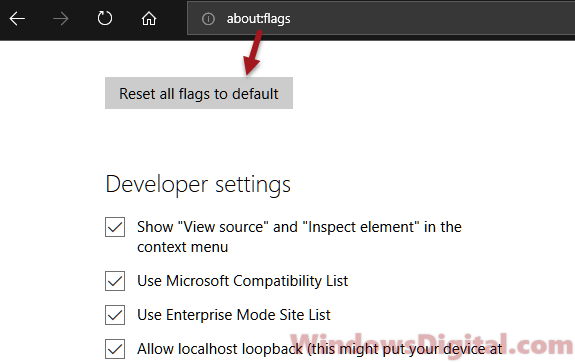Image resolution: width=575 pixels, height=363 pixels.
Task: Click the forward arrow navigation button
Action: coord(61,18)
